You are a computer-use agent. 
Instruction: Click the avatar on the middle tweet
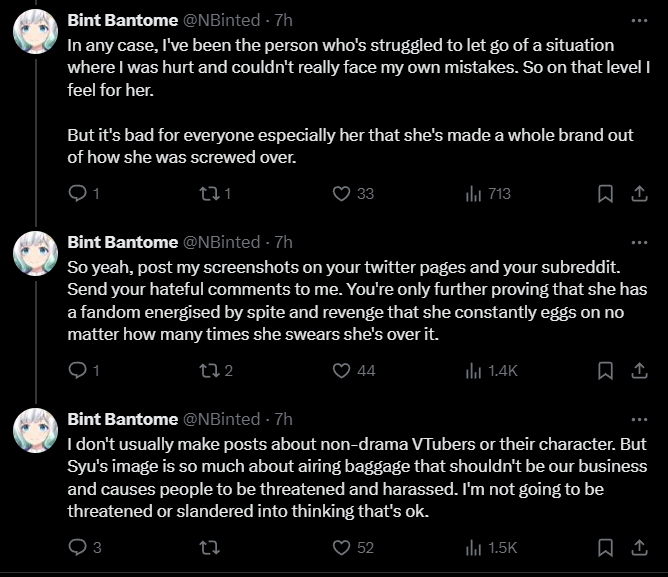pyautogui.click(x=35, y=254)
